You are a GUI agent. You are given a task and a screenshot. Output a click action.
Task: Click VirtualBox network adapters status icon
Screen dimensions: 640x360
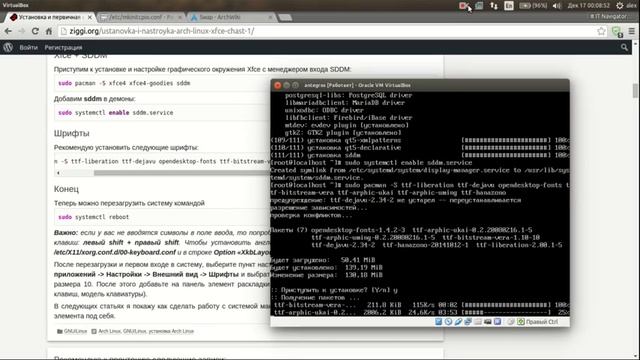point(468,322)
